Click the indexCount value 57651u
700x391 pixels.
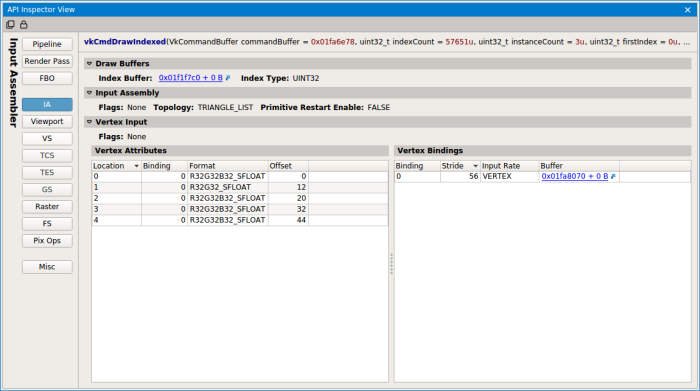(x=459, y=42)
